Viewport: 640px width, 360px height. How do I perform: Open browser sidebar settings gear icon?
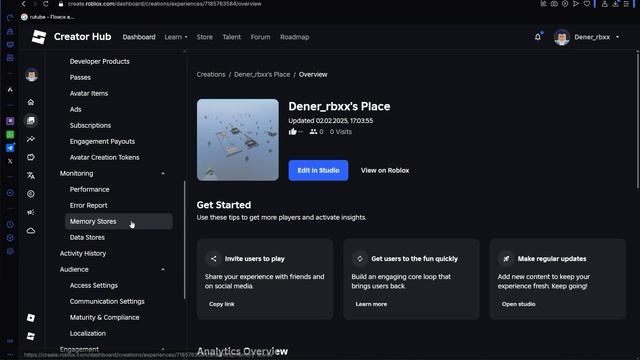click(10, 251)
